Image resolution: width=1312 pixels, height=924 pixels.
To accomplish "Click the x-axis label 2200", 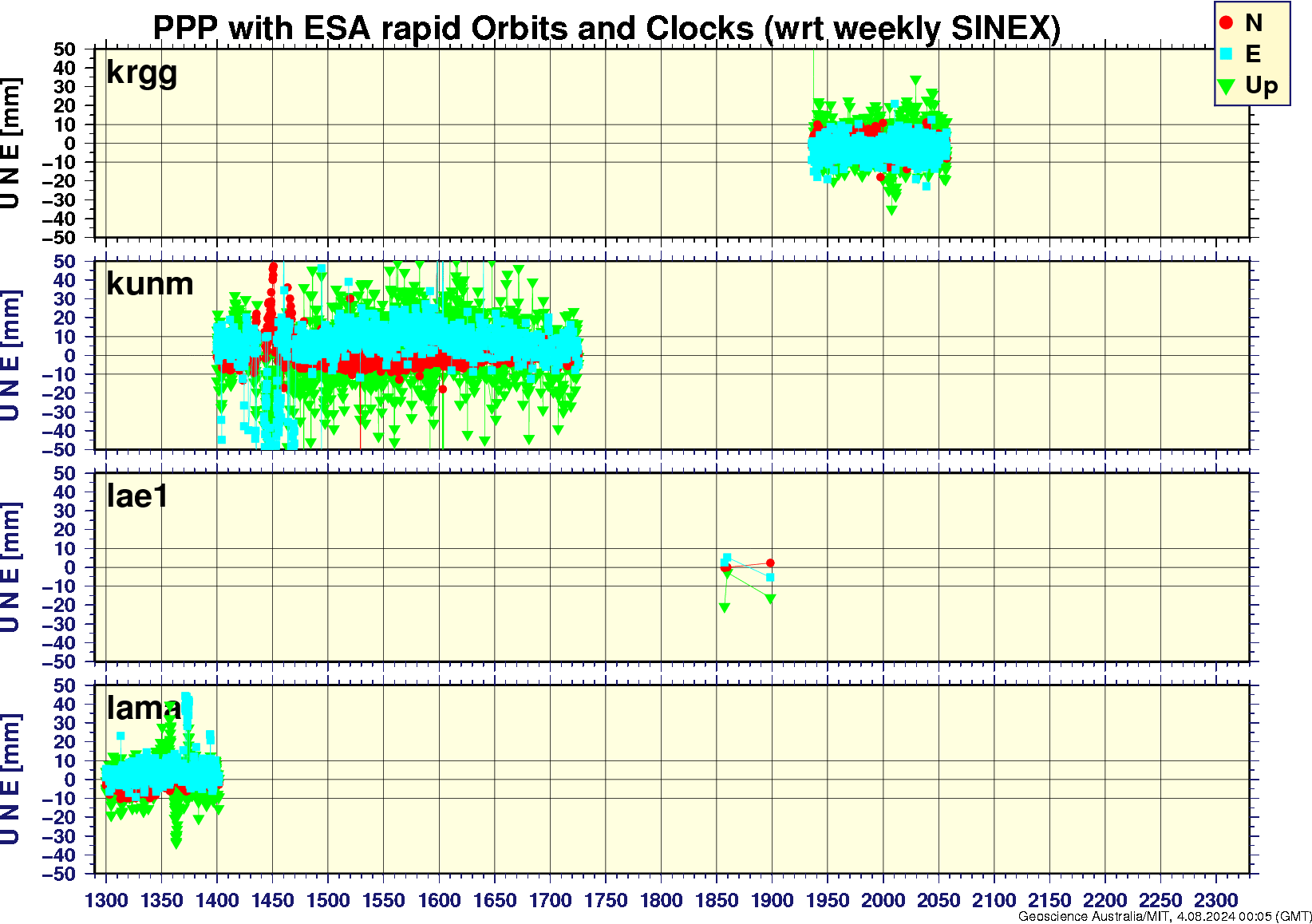I will pos(1105,900).
